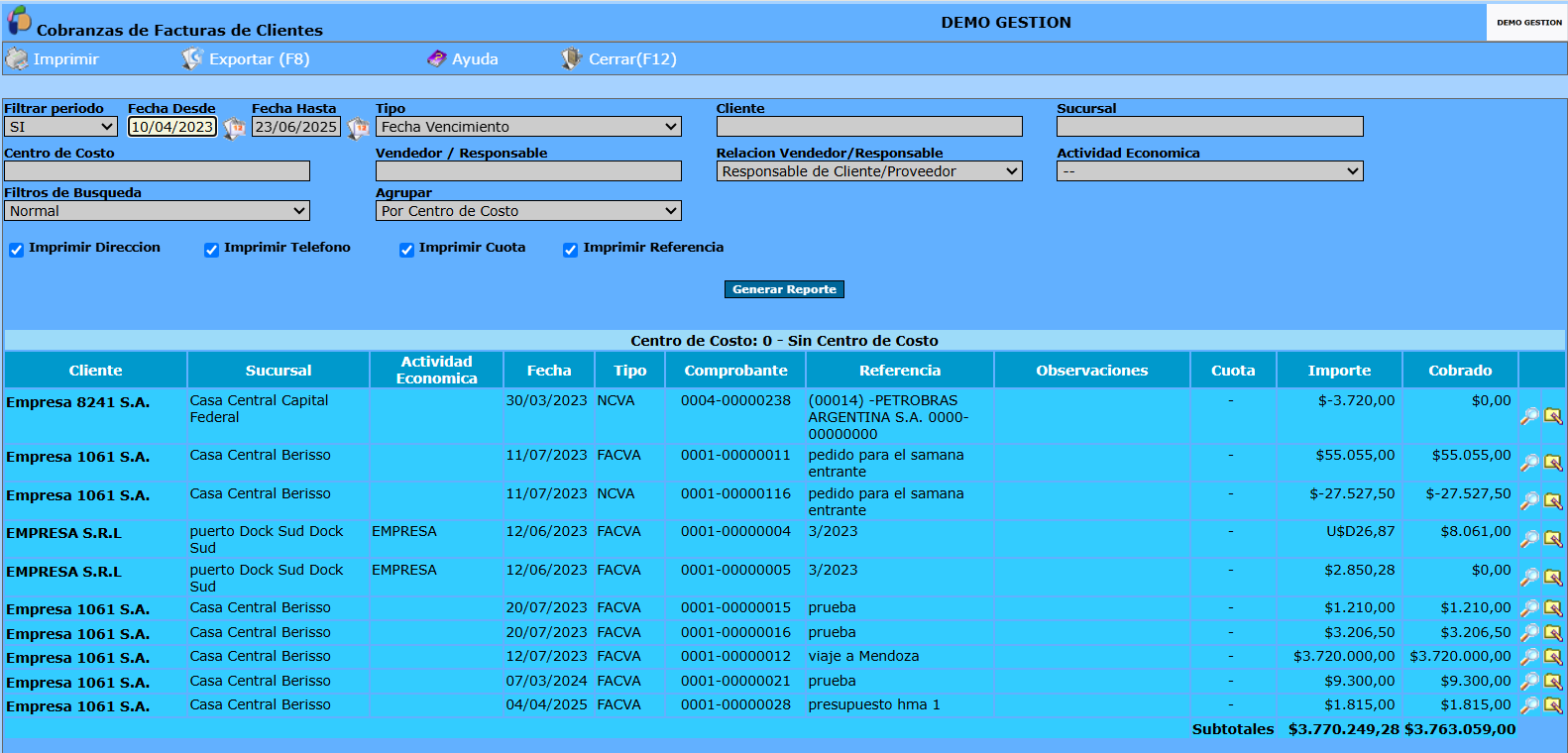This screenshot has height=753, width=1568.
Task: Click the group header 'Centro de Costo: 0 - Sin Centro de Costo'
Action: pyautogui.click(x=784, y=341)
